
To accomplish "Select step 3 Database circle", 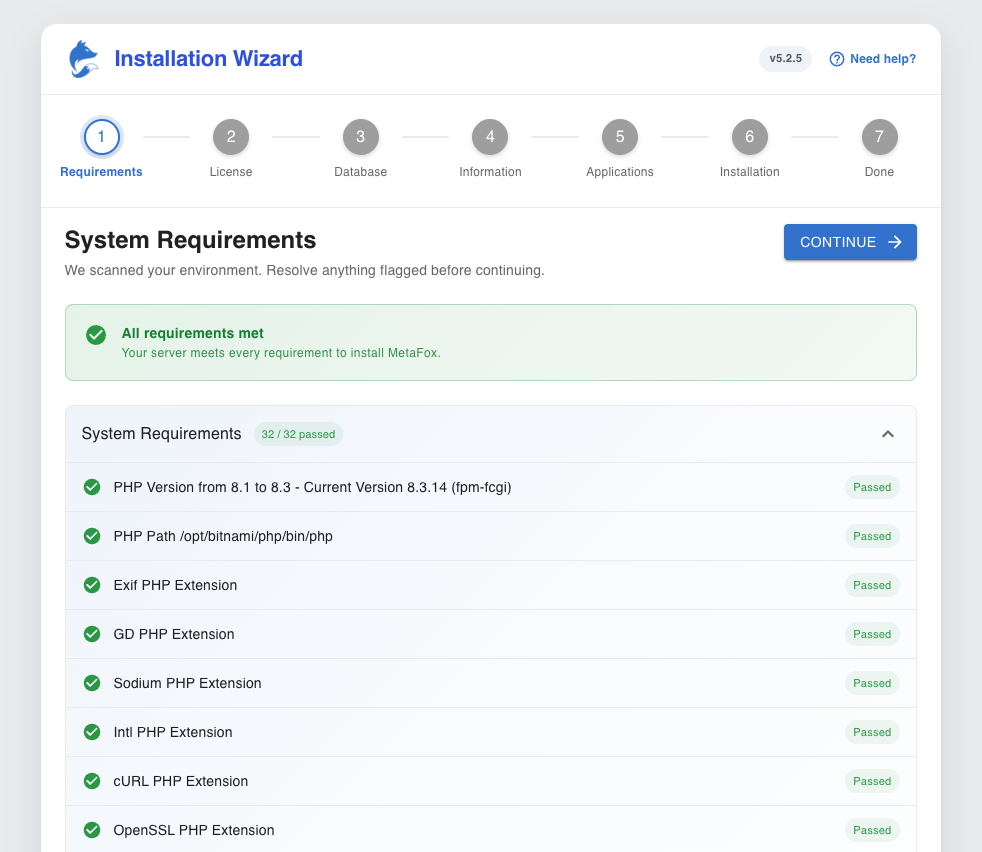I will click(361, 137).
